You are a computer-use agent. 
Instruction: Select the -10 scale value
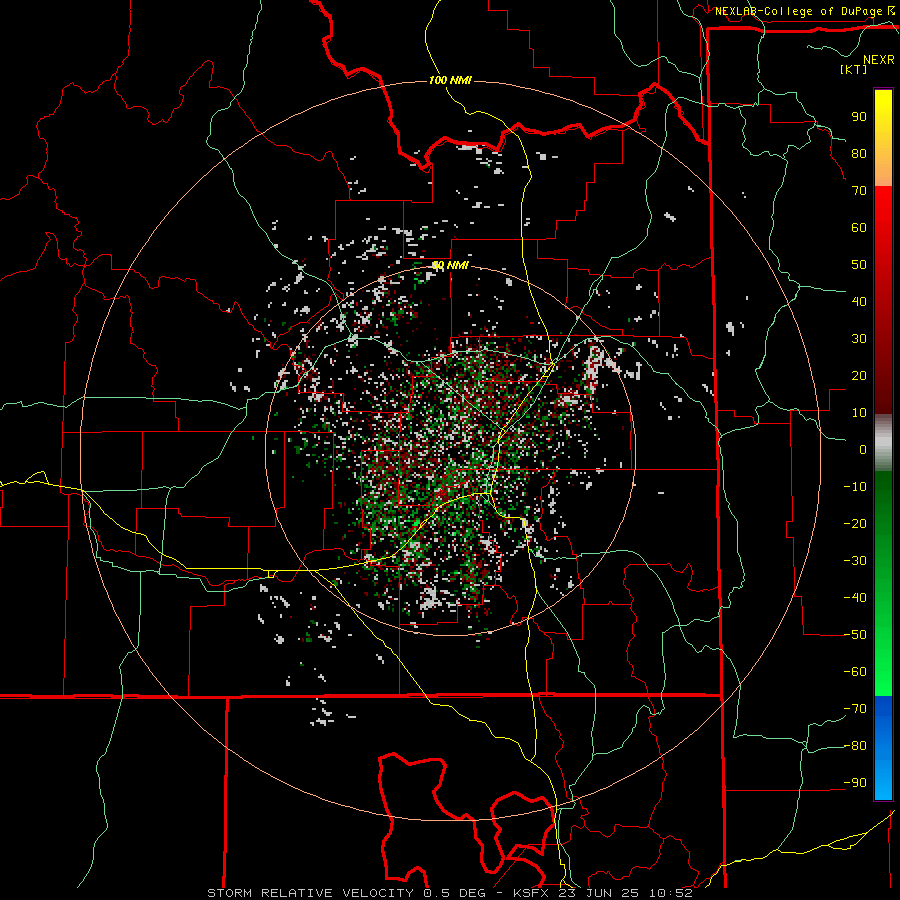pyautogui.click(x=855, y=487)
